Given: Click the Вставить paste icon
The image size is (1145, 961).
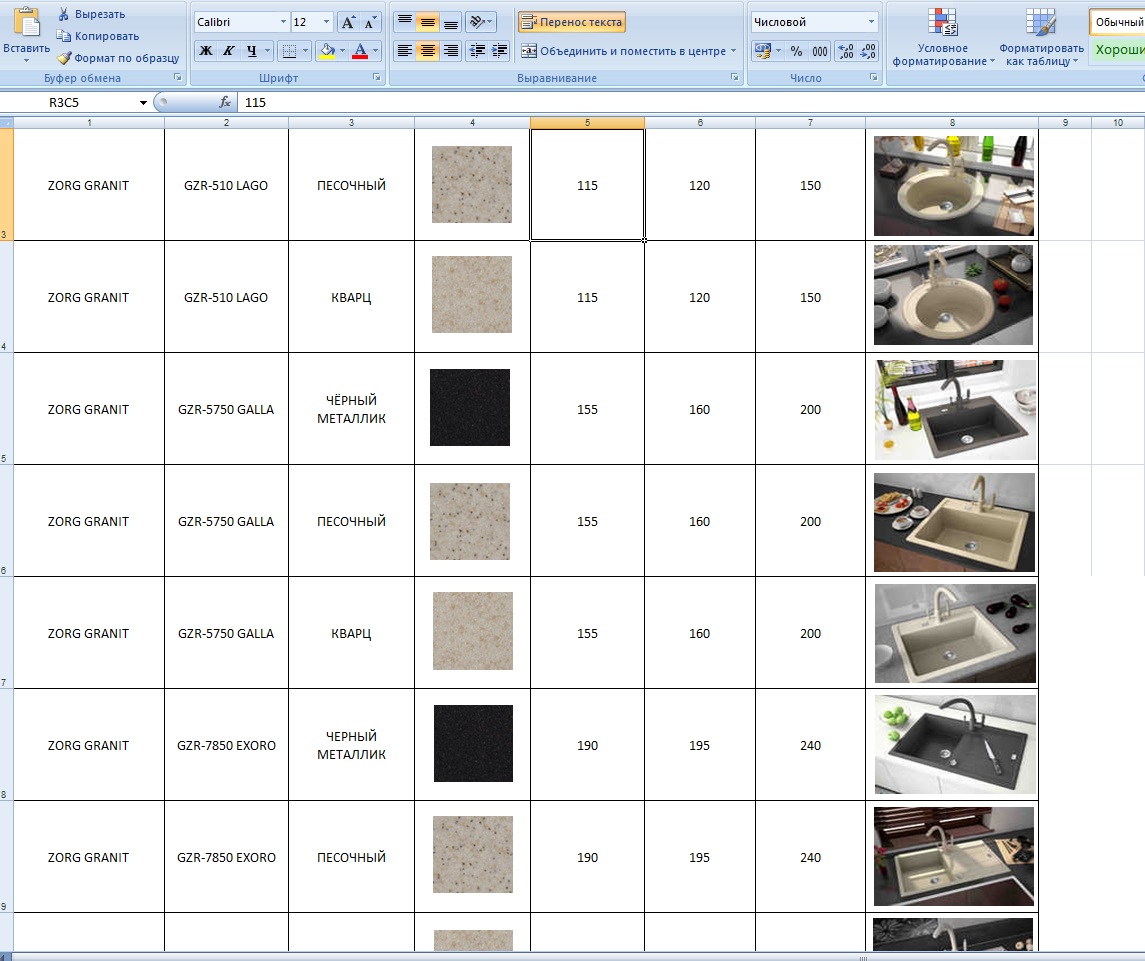Looking at the screenshot, I should [x=27, y=23].
